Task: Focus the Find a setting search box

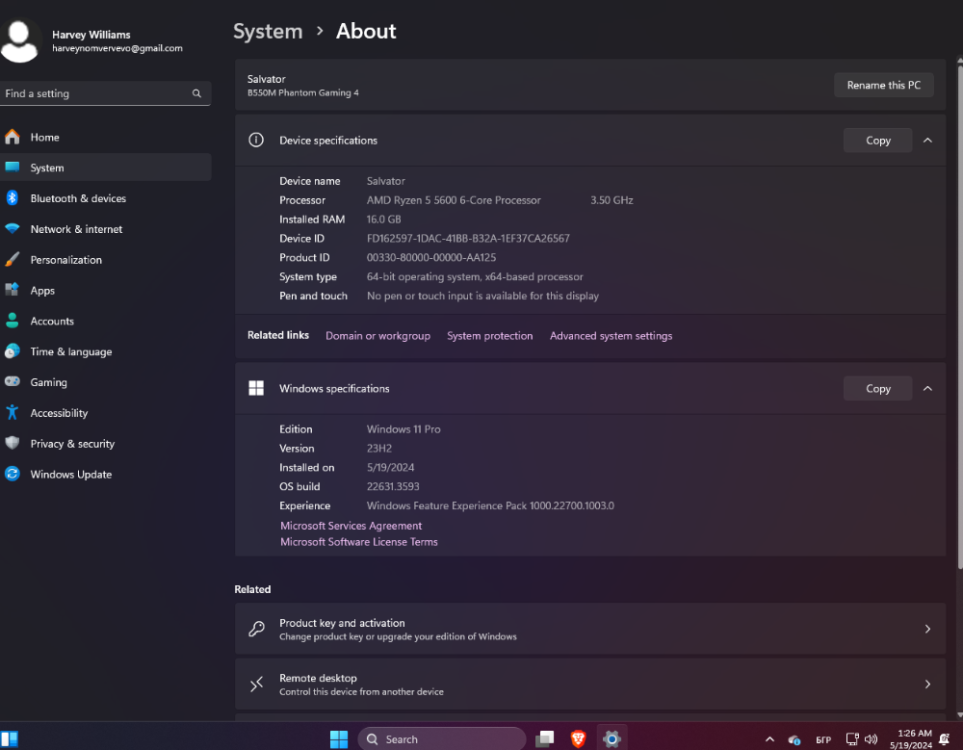Action: click(x=106, y=93)
